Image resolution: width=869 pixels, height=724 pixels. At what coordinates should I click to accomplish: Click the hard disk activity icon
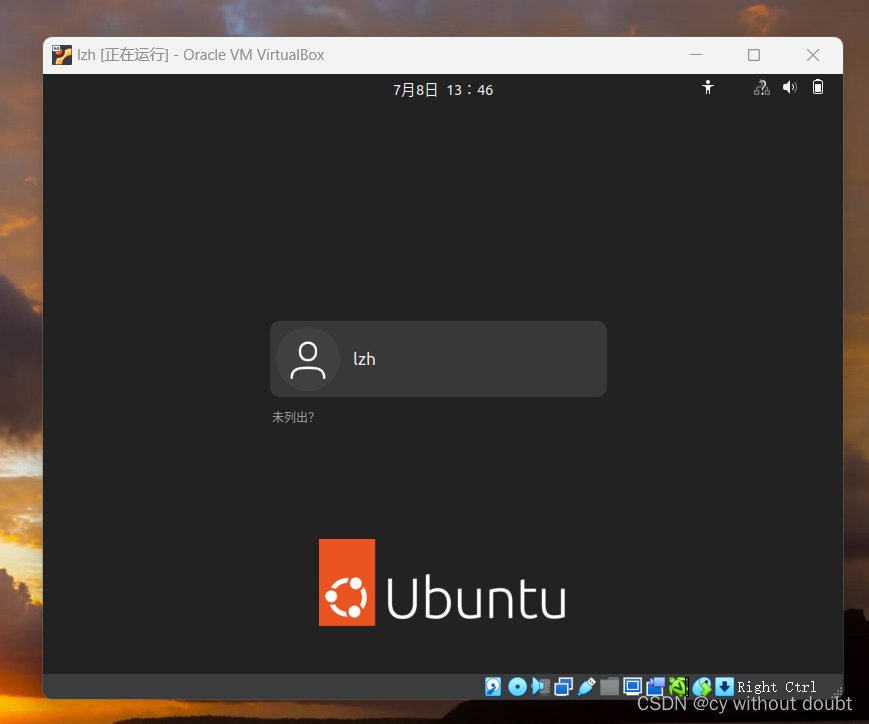(x=493, y=687)
